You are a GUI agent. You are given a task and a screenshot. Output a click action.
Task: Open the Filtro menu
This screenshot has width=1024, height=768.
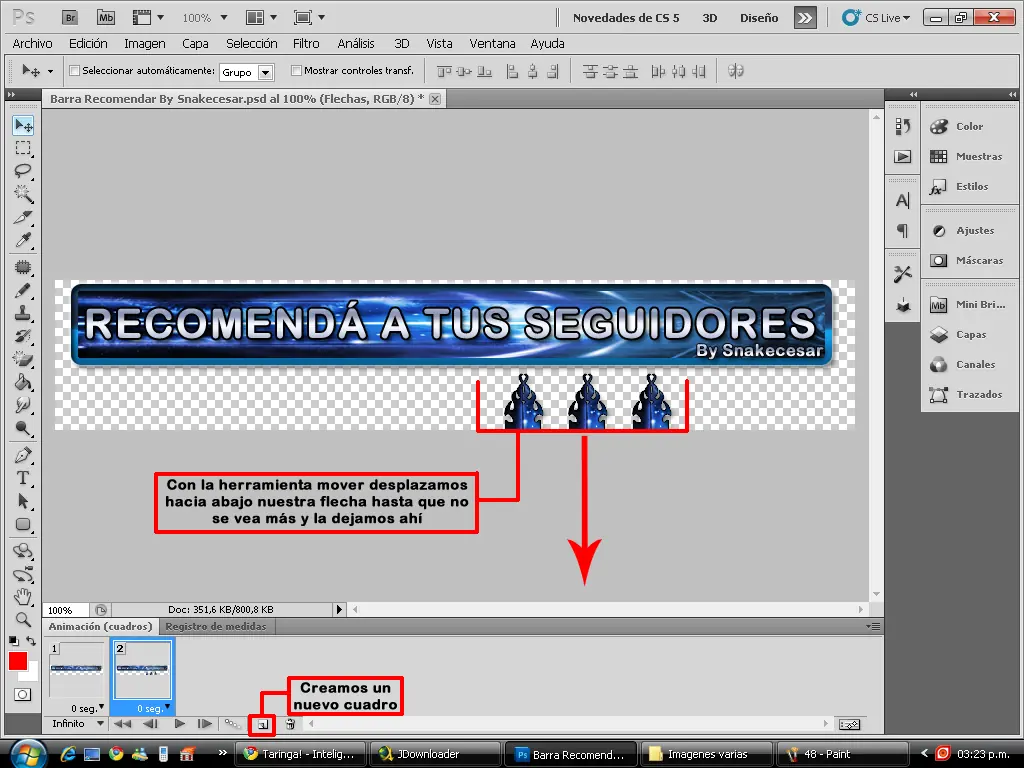click(306, 44)
